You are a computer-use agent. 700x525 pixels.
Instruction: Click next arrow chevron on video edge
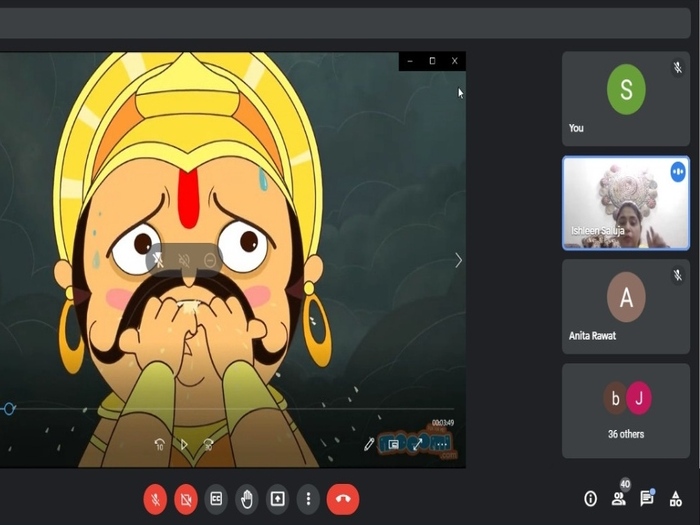458,260
